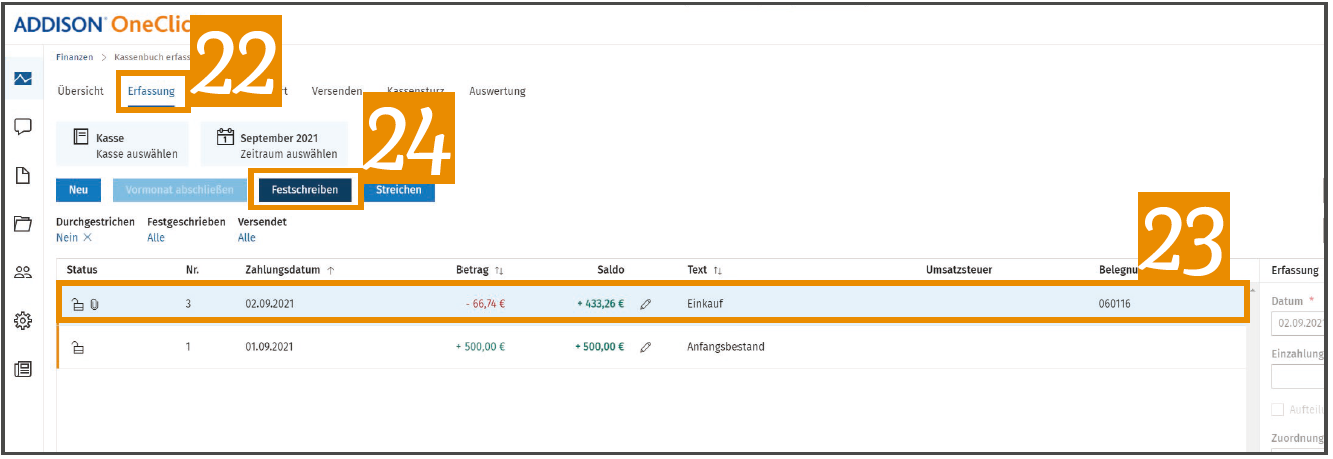Sort the Text column
The width and height of the screenshot is (1333, 459).
[717, 270]
